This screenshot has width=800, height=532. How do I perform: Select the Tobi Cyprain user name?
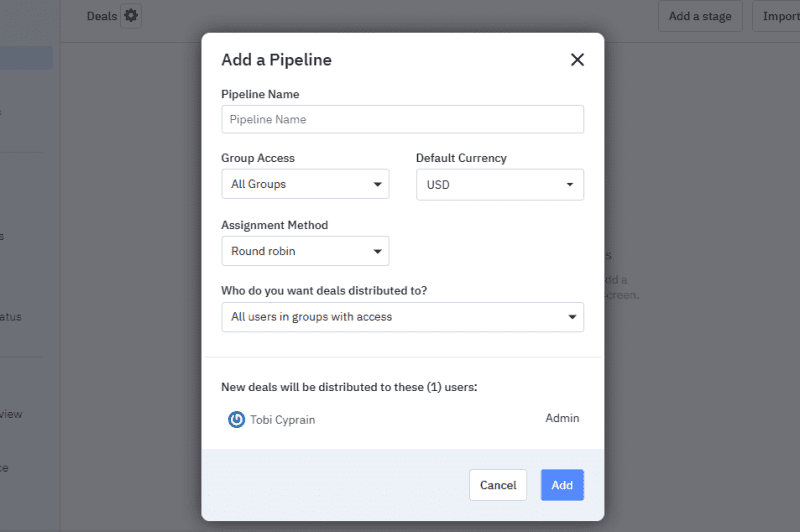283,420
